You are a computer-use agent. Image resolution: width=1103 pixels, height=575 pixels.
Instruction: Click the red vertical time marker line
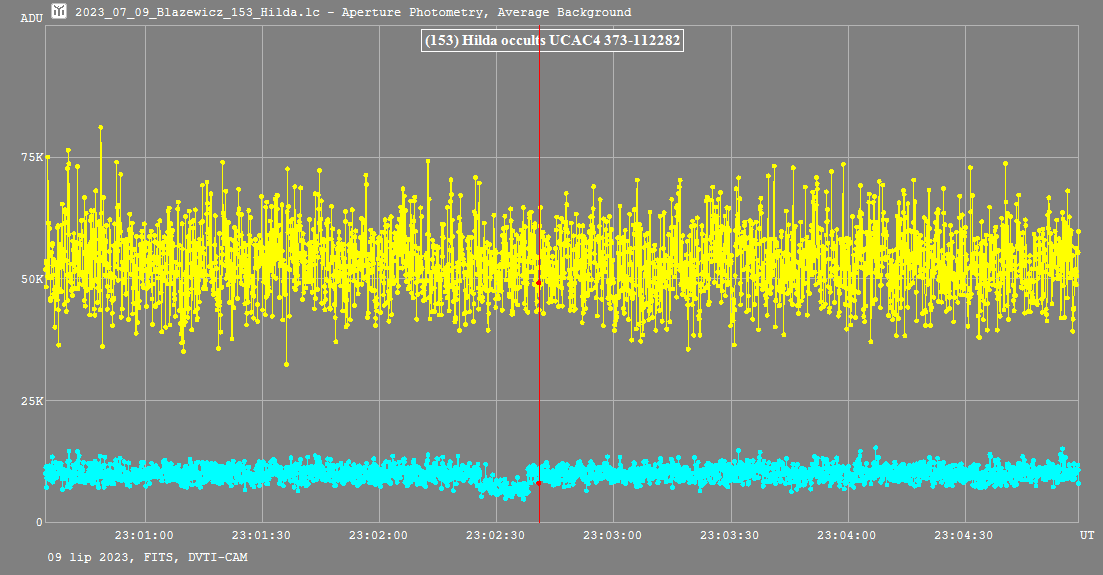[x=540, y=274]
